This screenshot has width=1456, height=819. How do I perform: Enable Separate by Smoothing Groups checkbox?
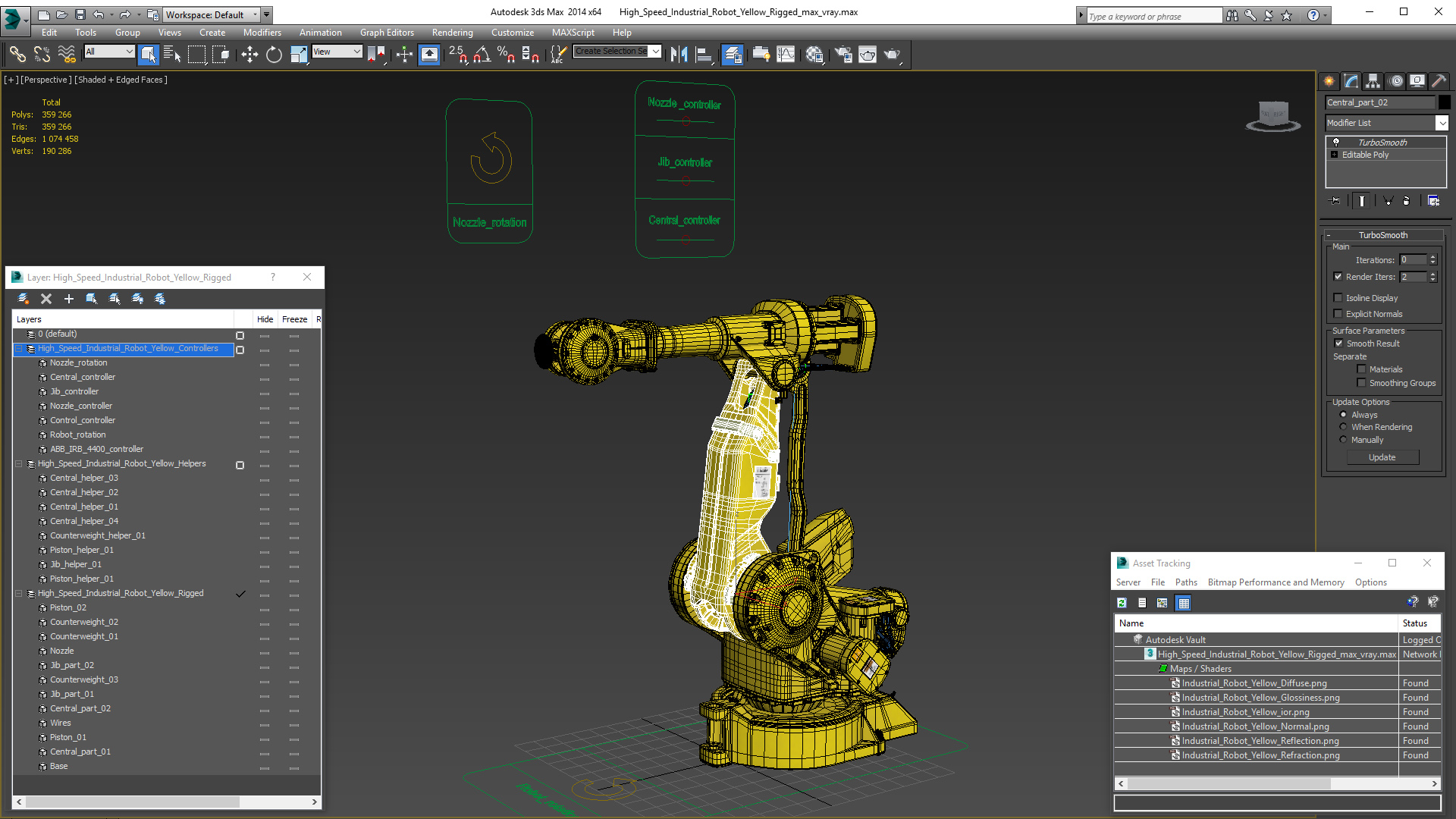point(1361,383)
